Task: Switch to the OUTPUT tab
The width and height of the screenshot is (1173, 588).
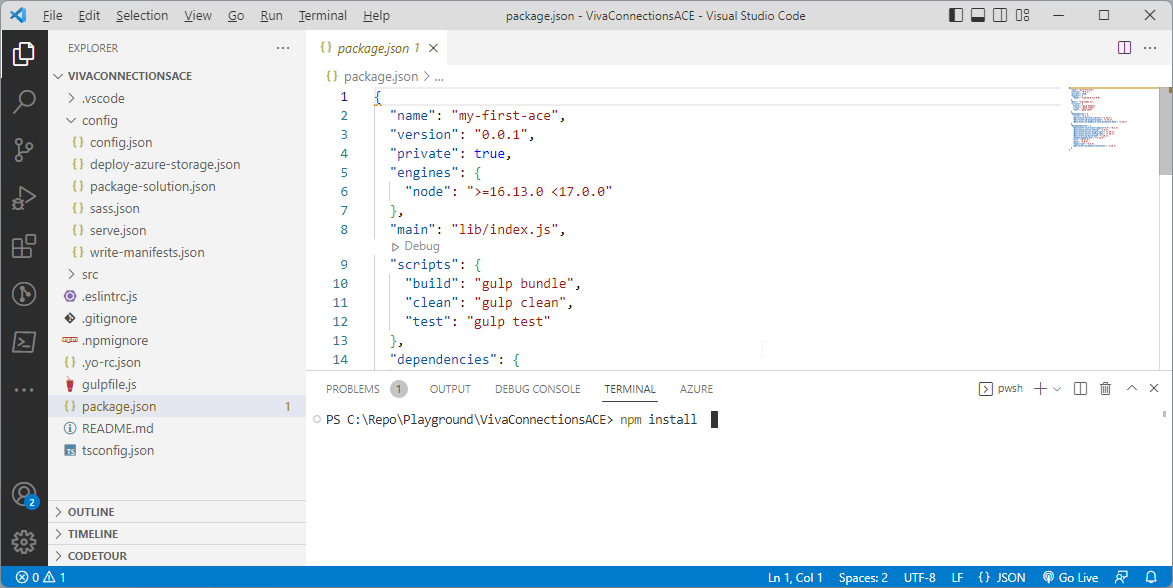Action: pos(449,389)
